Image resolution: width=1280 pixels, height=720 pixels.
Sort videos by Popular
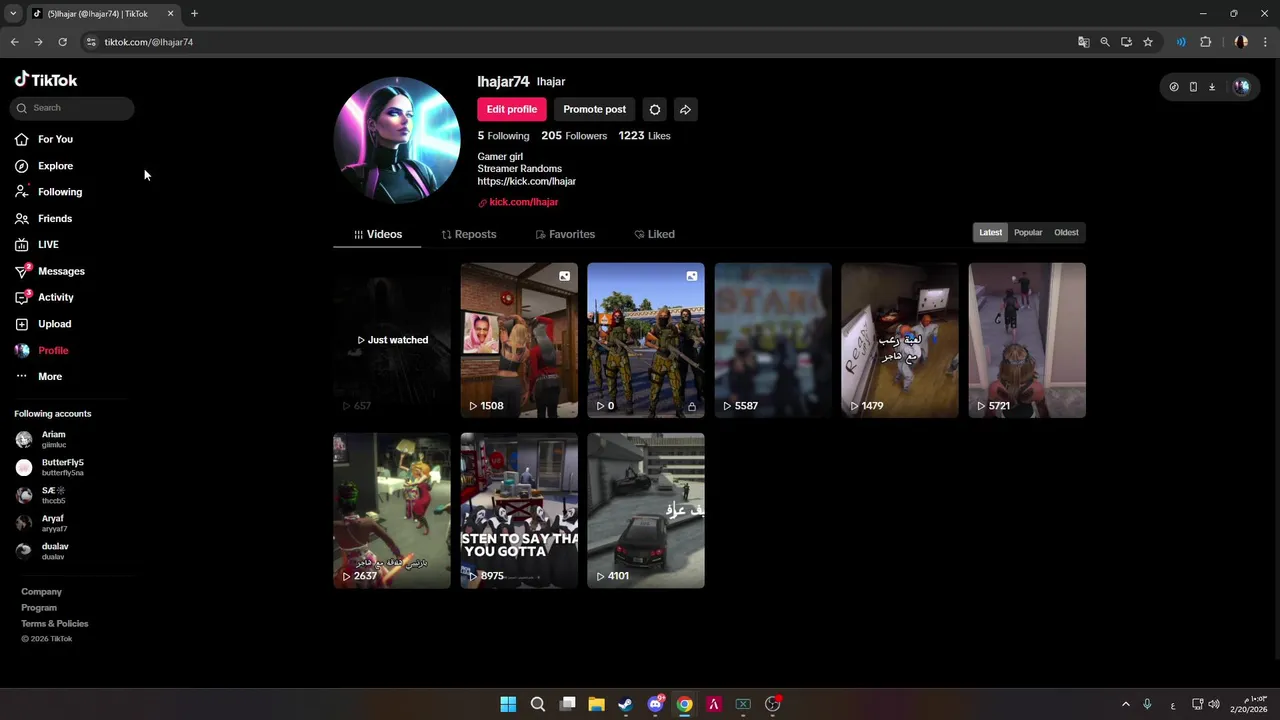(1028, 232)
